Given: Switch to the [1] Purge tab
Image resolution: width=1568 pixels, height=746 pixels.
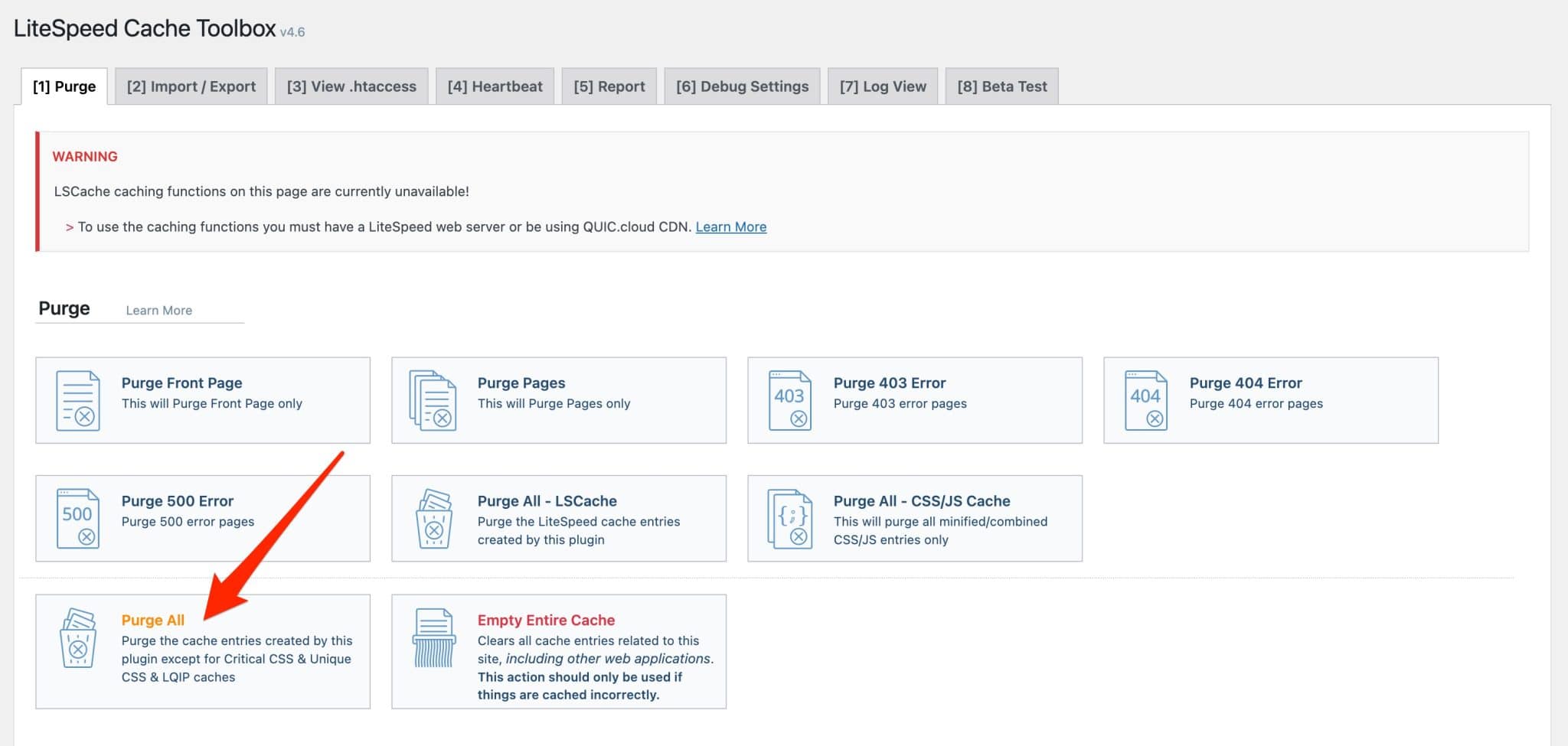Looking at the screenshot, I should pyautogui.click(x=64, y=86).
